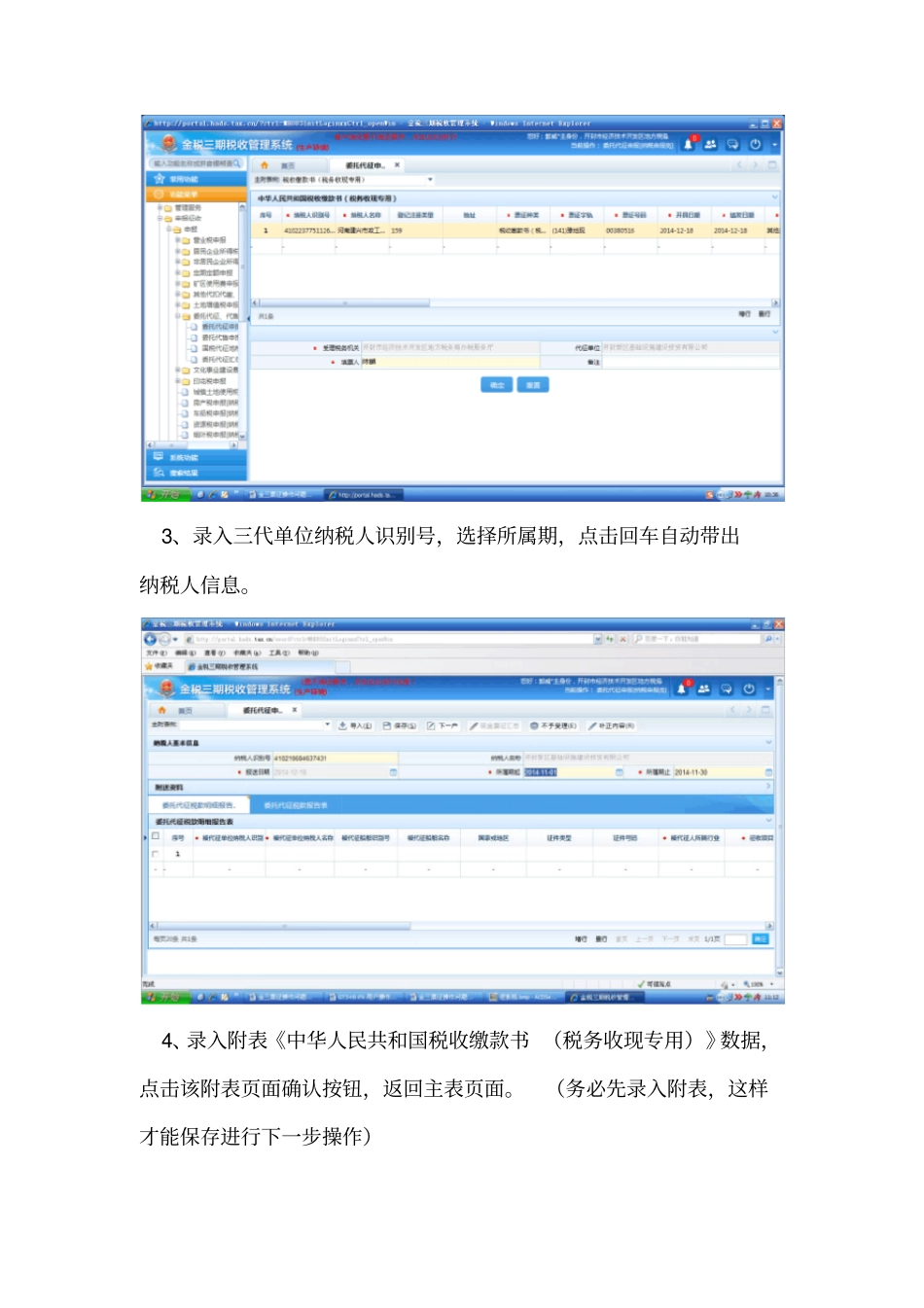Open the IE 查看(V) menu
Image resolution: width=924 pixels, height=1308 pixels.
[x=214, y=653]
